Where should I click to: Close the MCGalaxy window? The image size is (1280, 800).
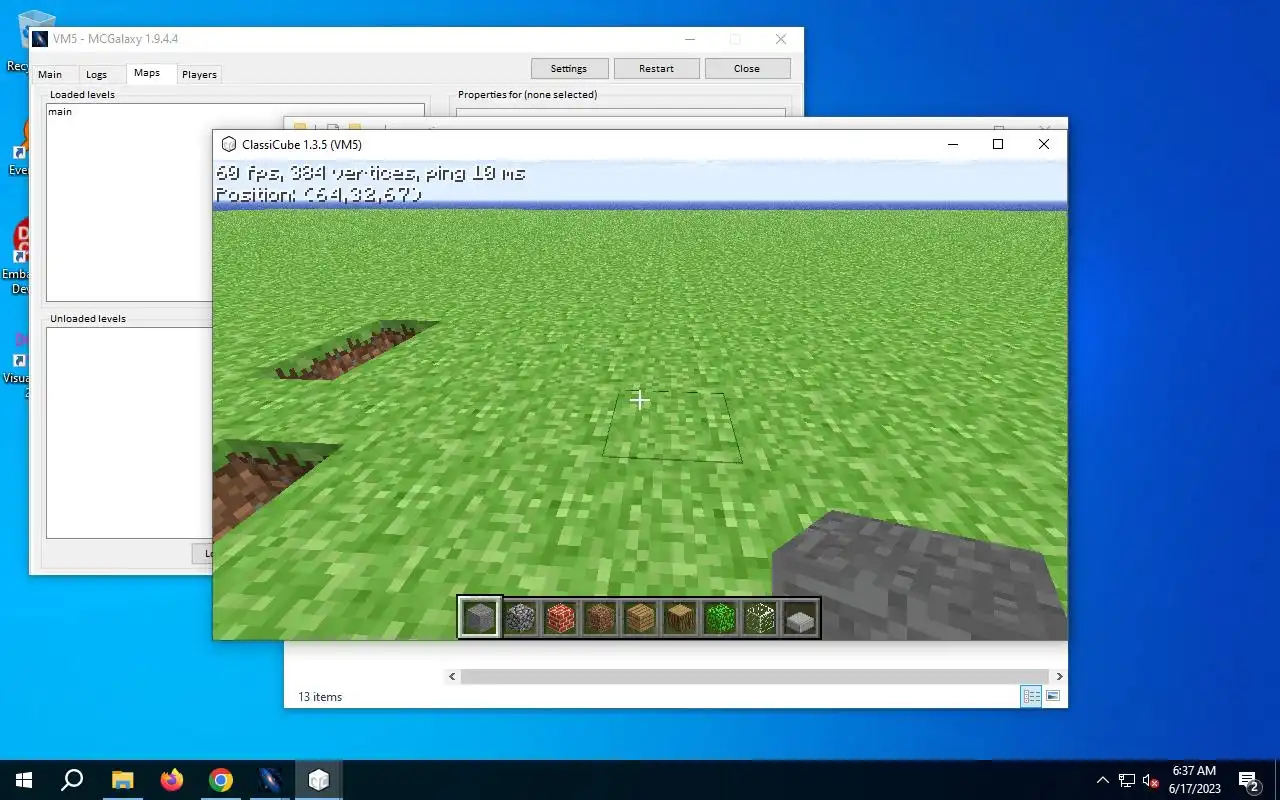781,39
